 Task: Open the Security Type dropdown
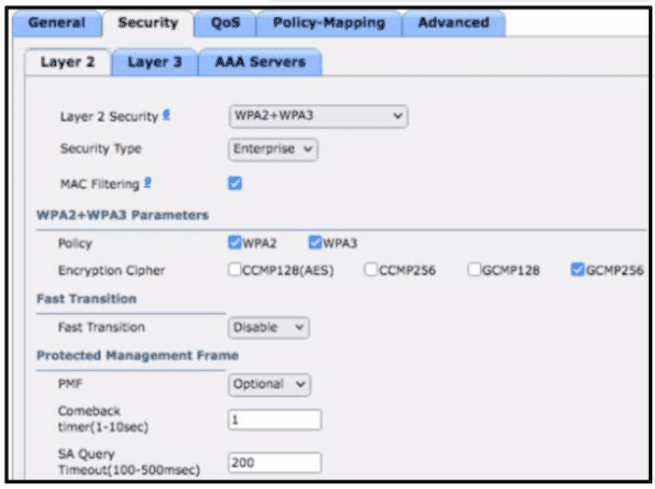tap(273, 149)
